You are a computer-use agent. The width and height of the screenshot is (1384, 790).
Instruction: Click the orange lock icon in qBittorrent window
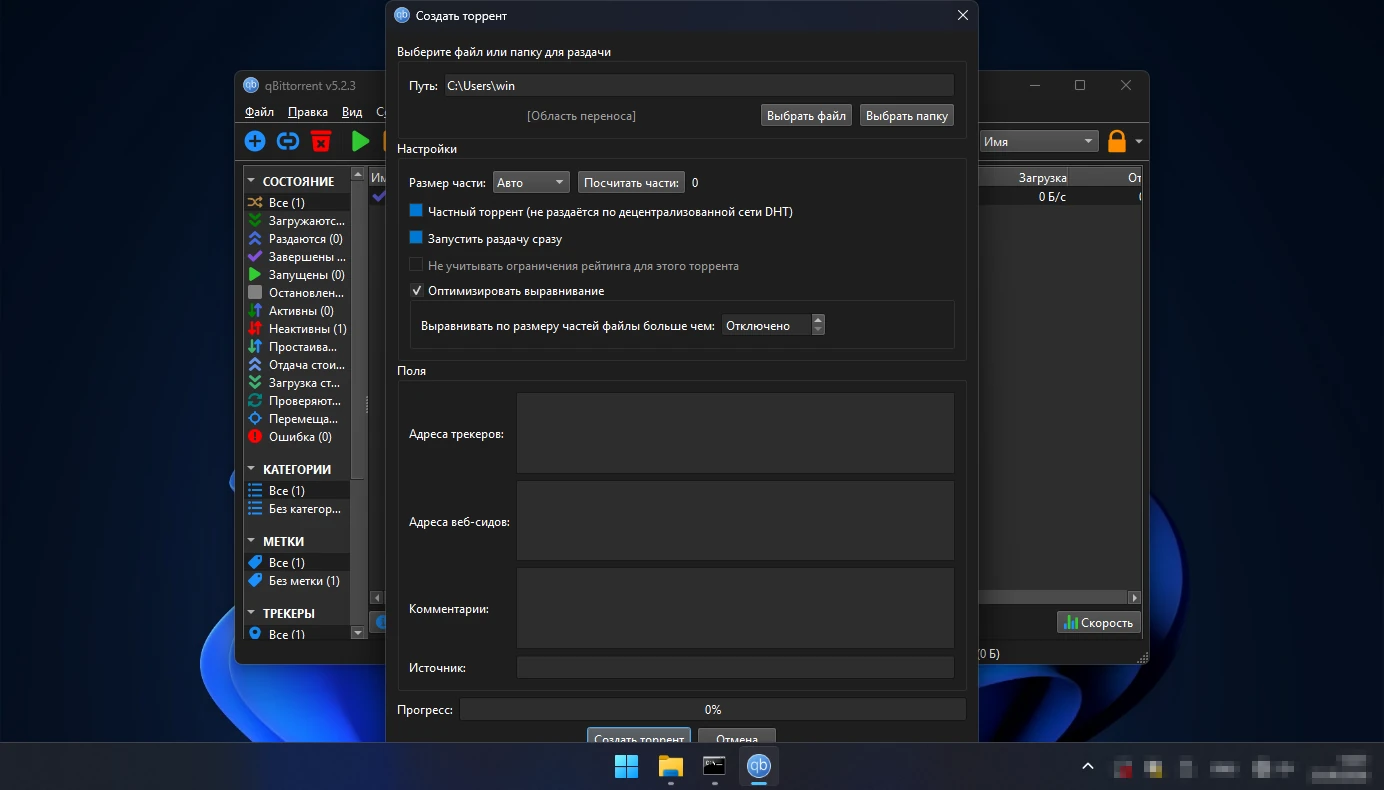(x=1117, y=142)
